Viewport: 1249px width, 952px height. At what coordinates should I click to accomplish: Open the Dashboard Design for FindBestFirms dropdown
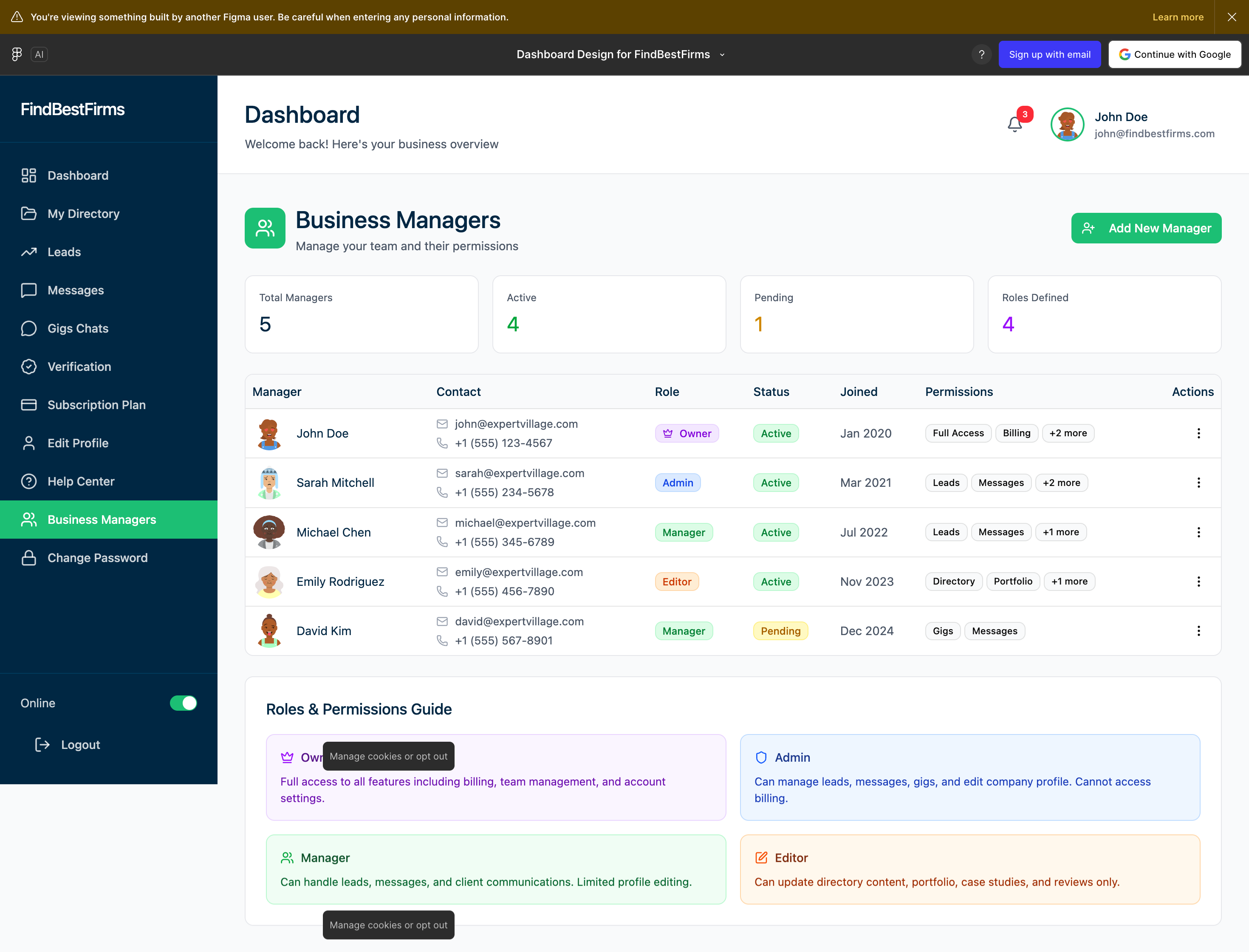click(721, 54)
